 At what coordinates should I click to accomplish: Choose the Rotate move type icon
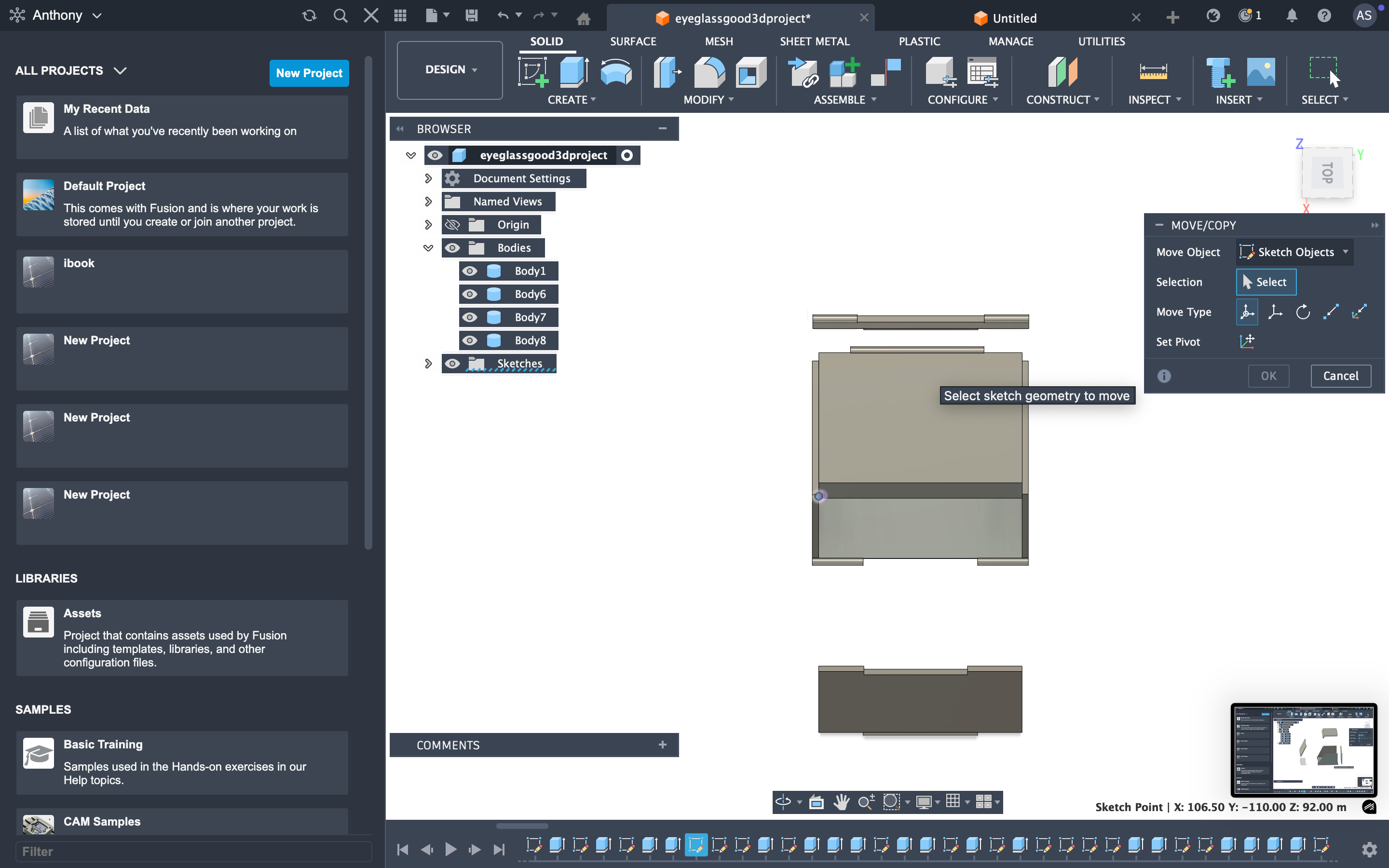(1303, 312)
